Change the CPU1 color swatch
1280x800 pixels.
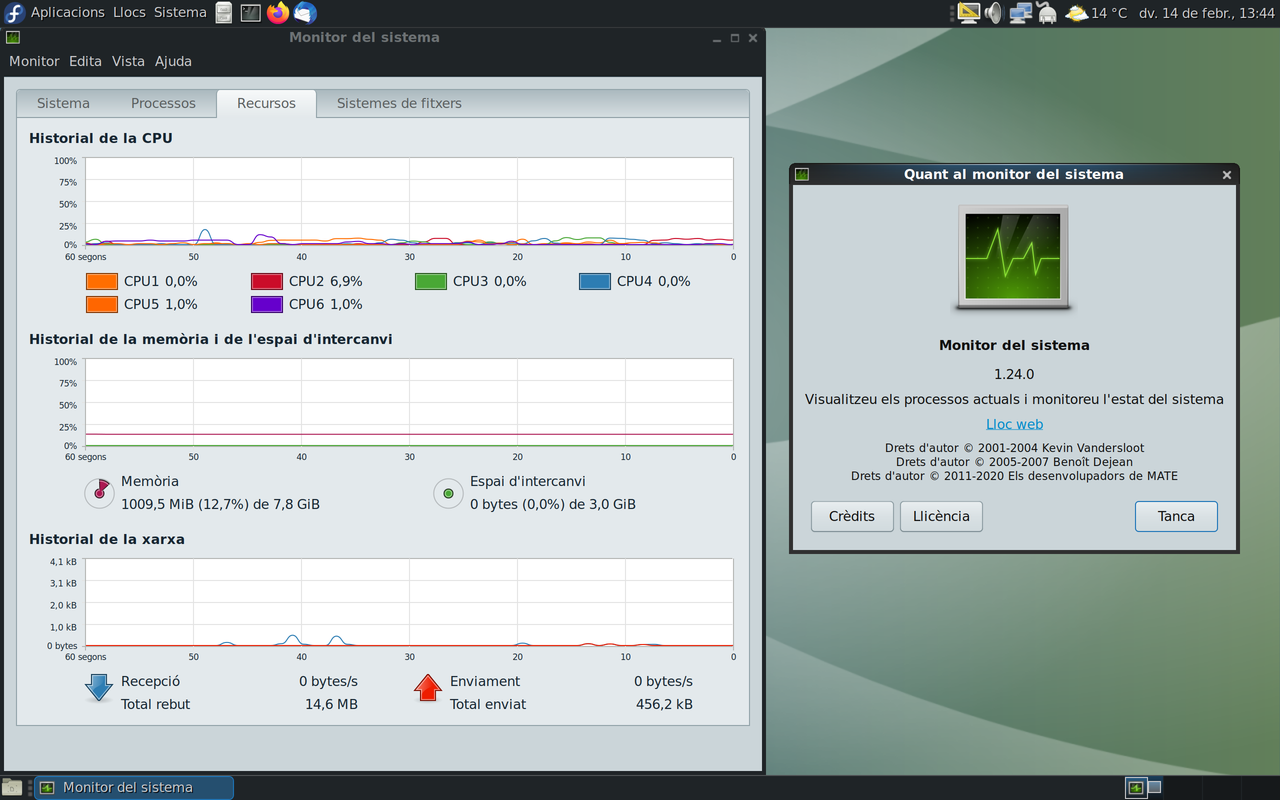tap(102, 281)
